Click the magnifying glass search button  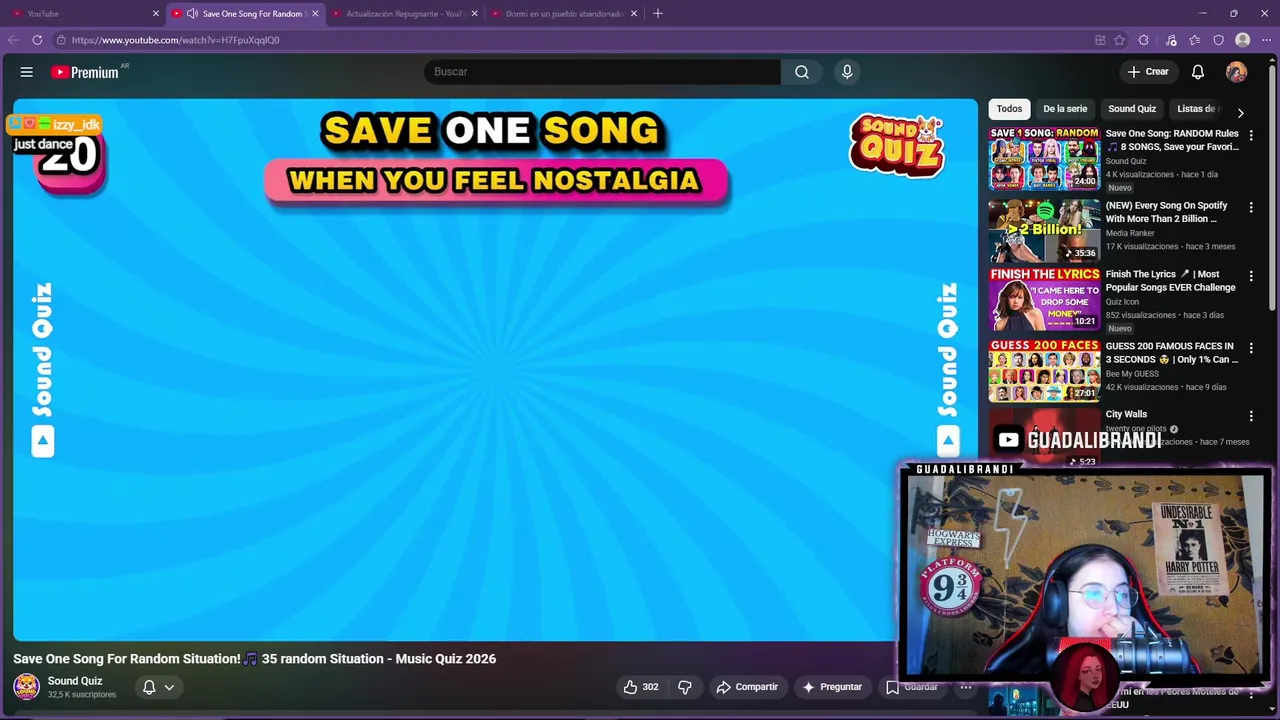click(x=802, y=72)
